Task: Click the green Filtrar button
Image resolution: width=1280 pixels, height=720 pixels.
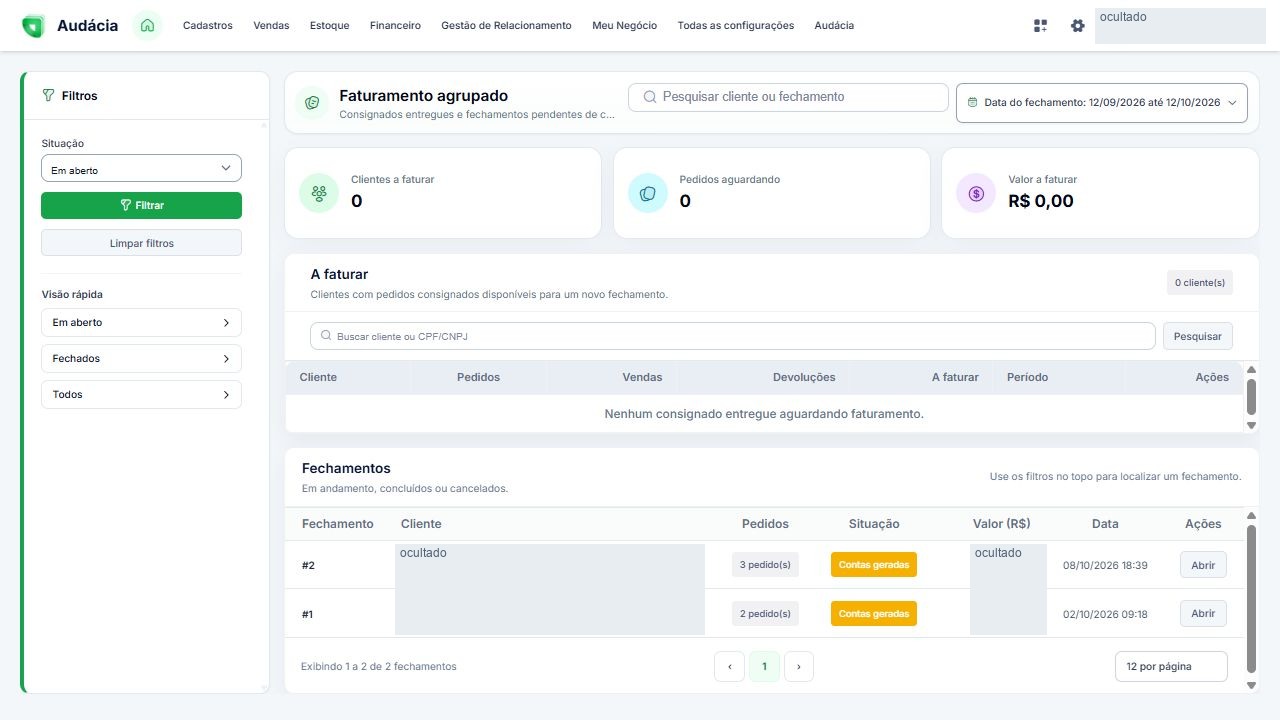Action: click(141, 205)
